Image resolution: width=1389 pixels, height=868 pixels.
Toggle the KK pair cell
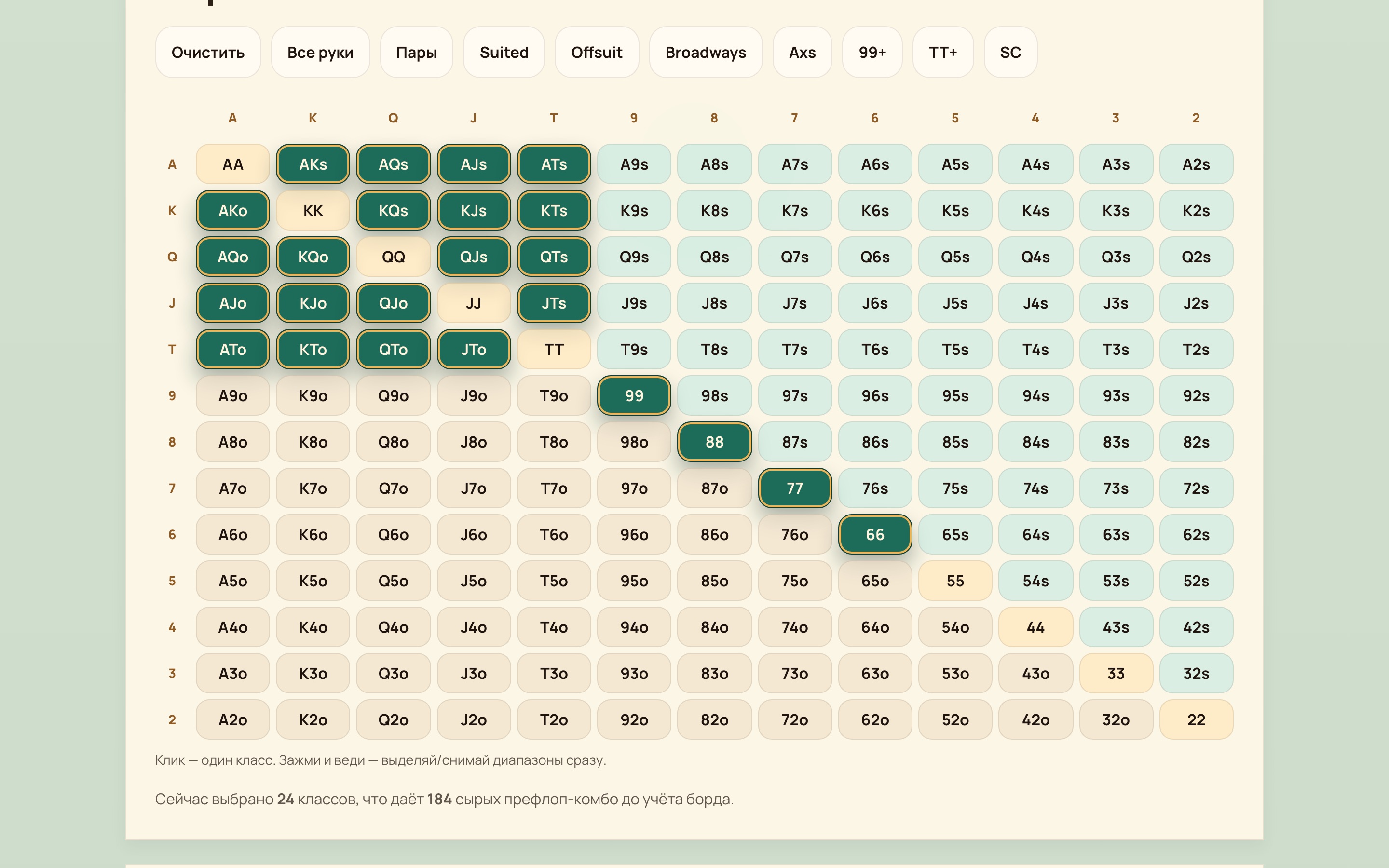[x=313, y=211]
